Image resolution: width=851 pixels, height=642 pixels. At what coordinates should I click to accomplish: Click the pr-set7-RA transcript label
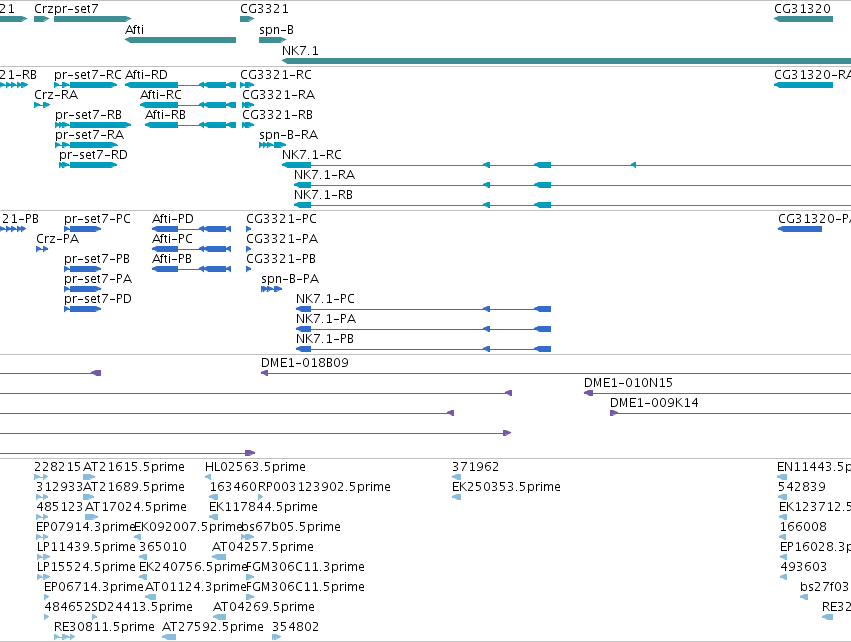click(x=90, y=135)
